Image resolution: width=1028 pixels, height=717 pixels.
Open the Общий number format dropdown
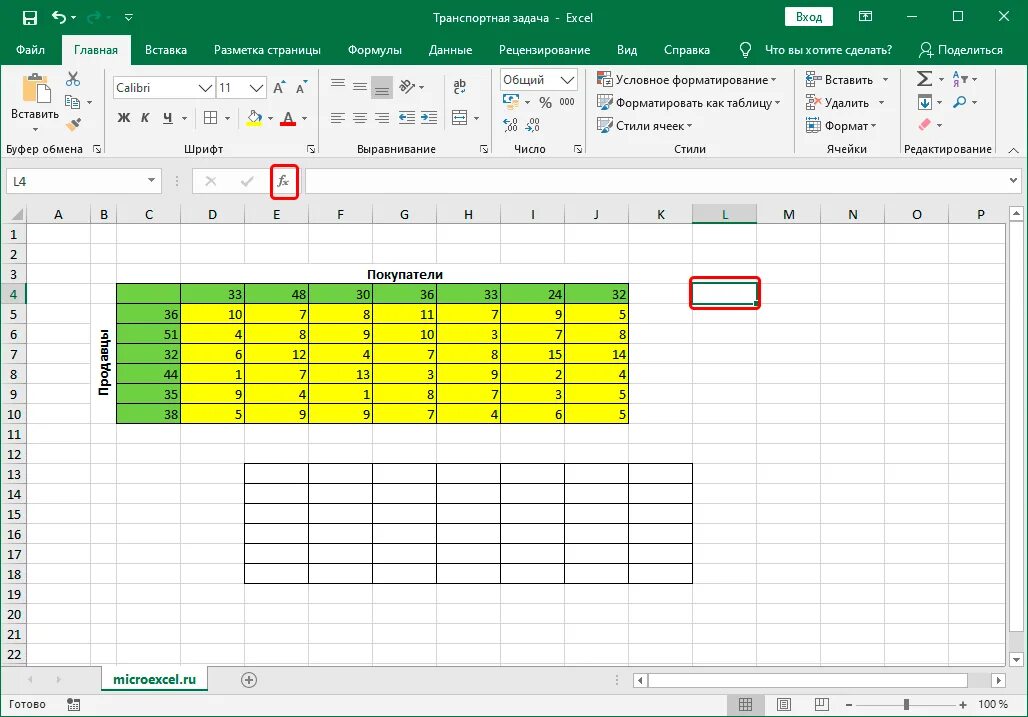[x=568, y=80]
